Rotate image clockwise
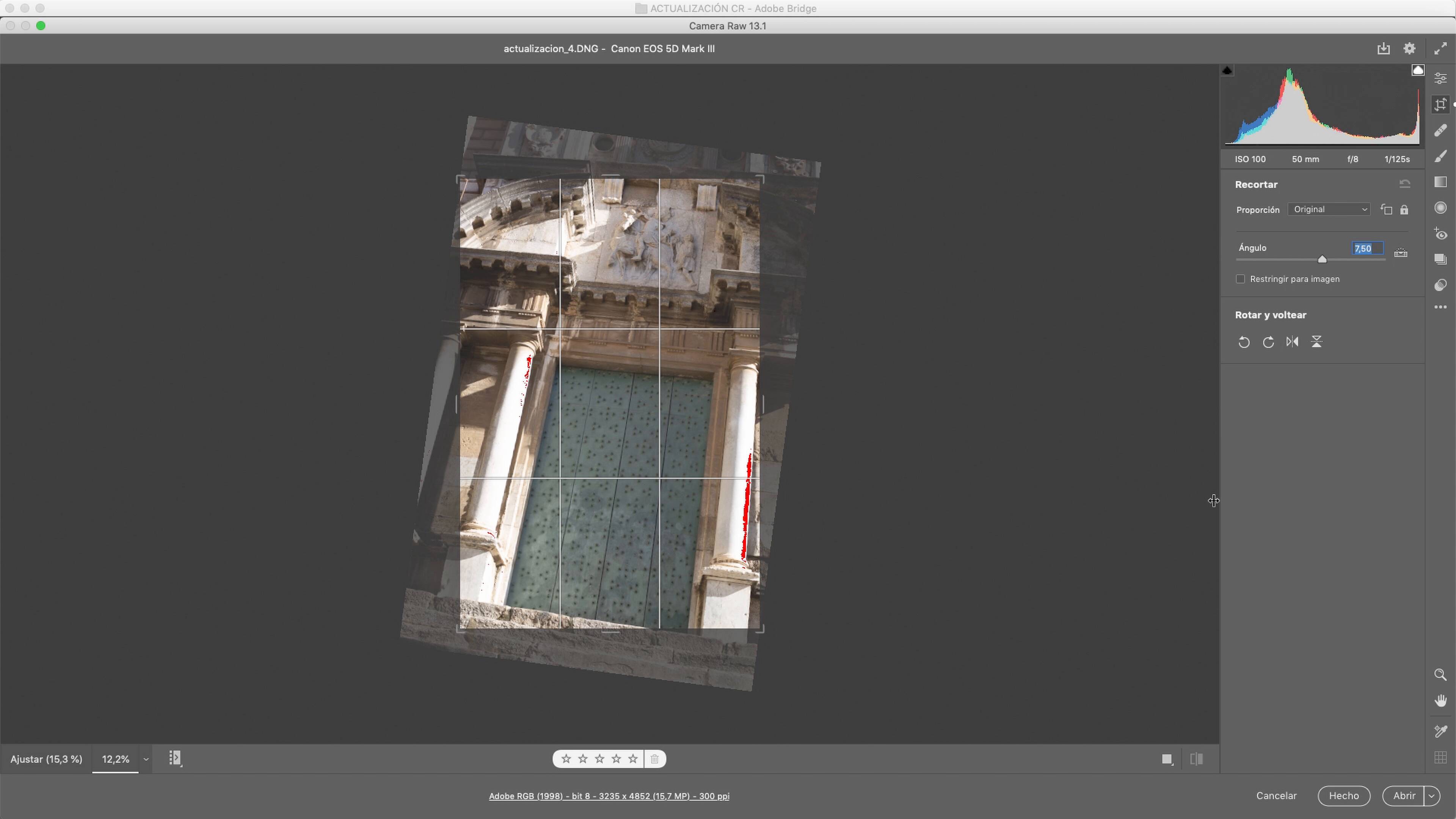This screenshot has width=1456, height=819. click(x=1268, y=342)
